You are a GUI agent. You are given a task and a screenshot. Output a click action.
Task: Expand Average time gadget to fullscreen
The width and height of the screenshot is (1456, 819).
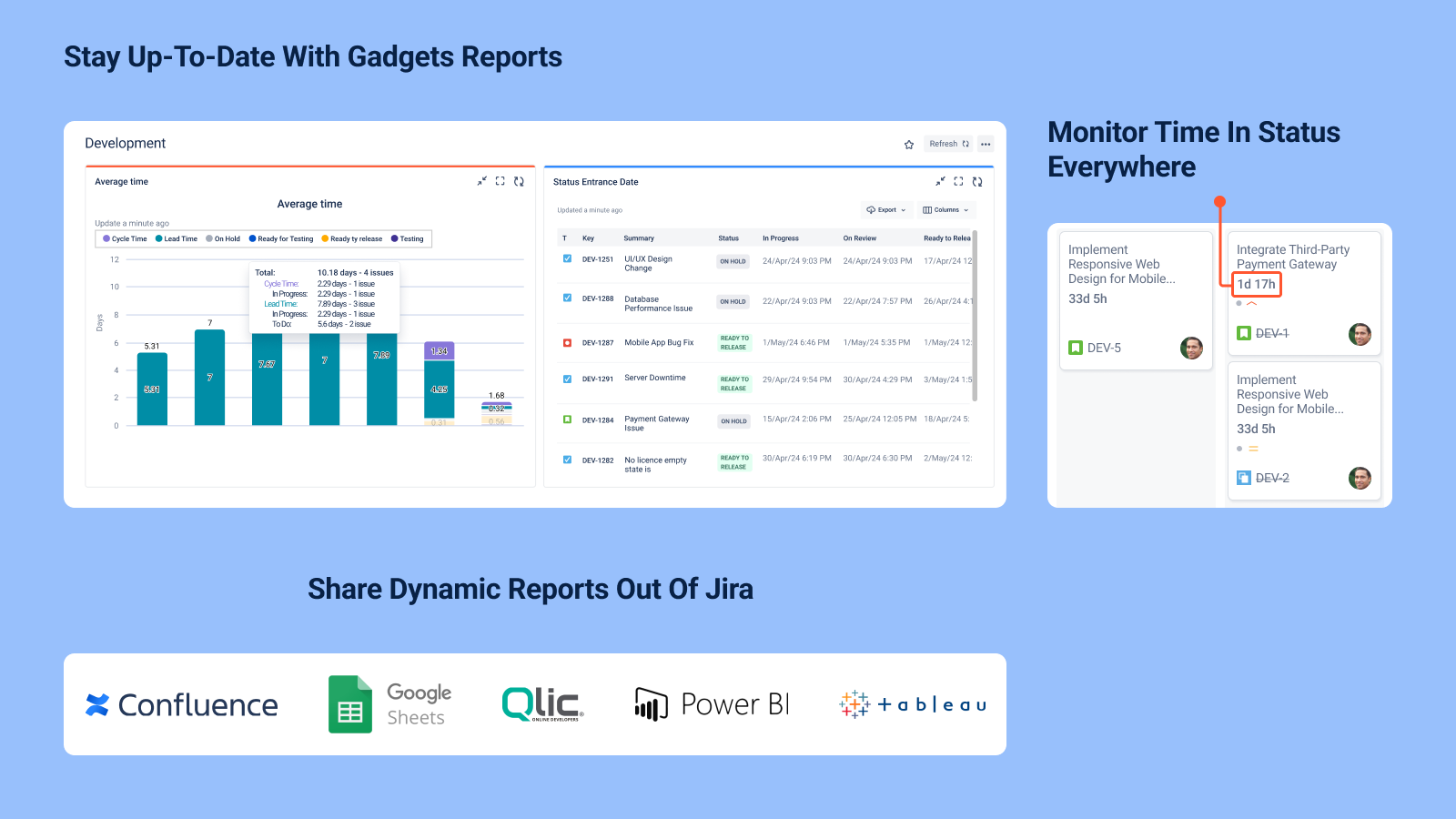tap(500, 181)
